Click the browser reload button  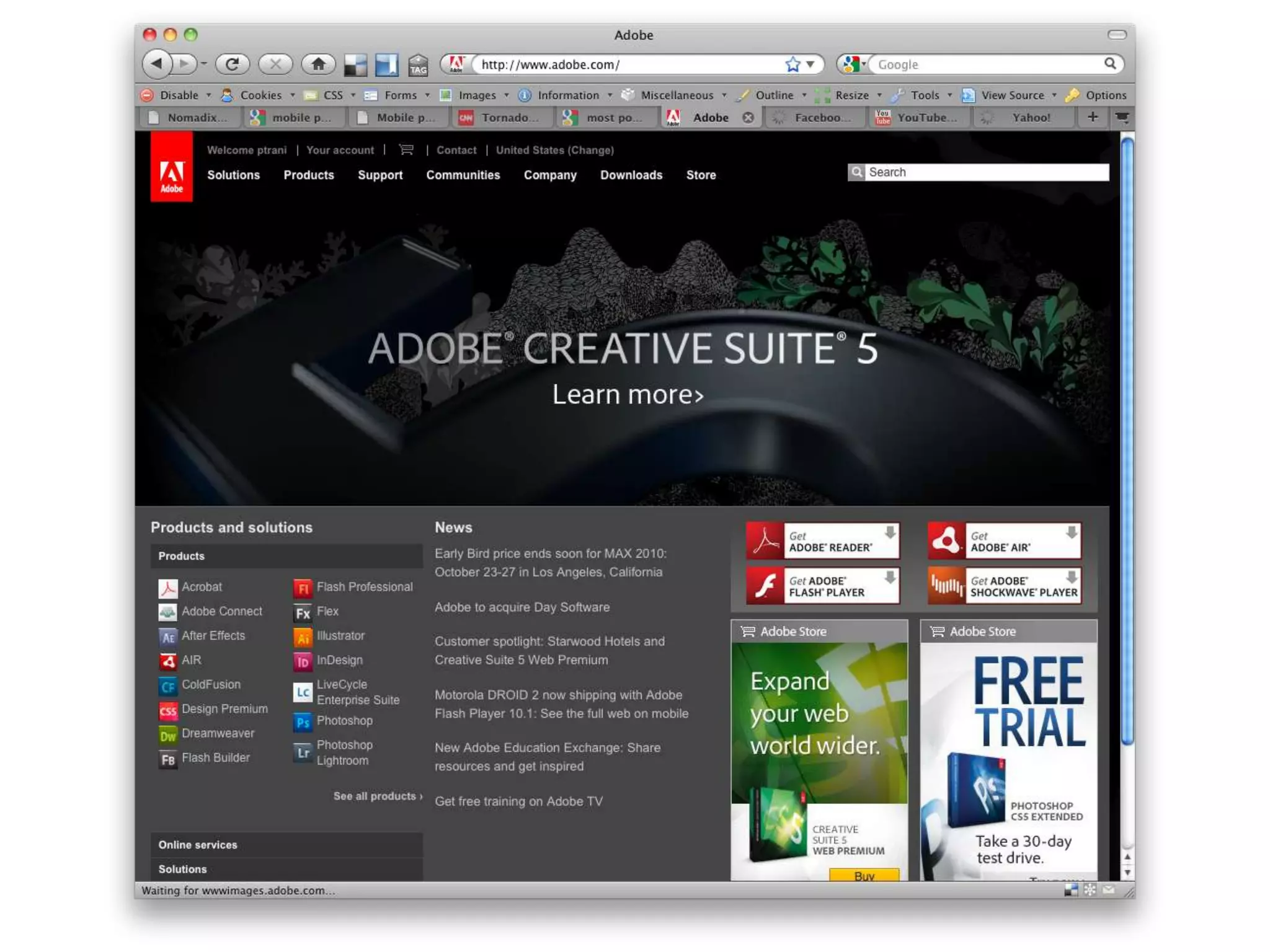233,64
